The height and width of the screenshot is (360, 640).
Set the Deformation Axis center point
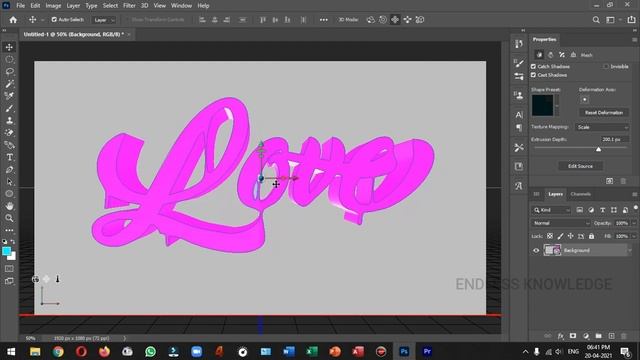point(584,100)
